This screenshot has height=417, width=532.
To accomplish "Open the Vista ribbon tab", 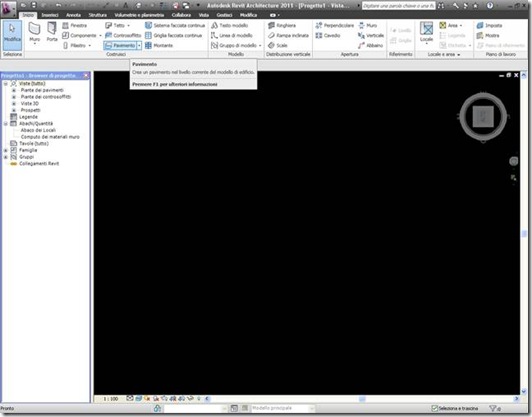I will (x=204, y=15).
